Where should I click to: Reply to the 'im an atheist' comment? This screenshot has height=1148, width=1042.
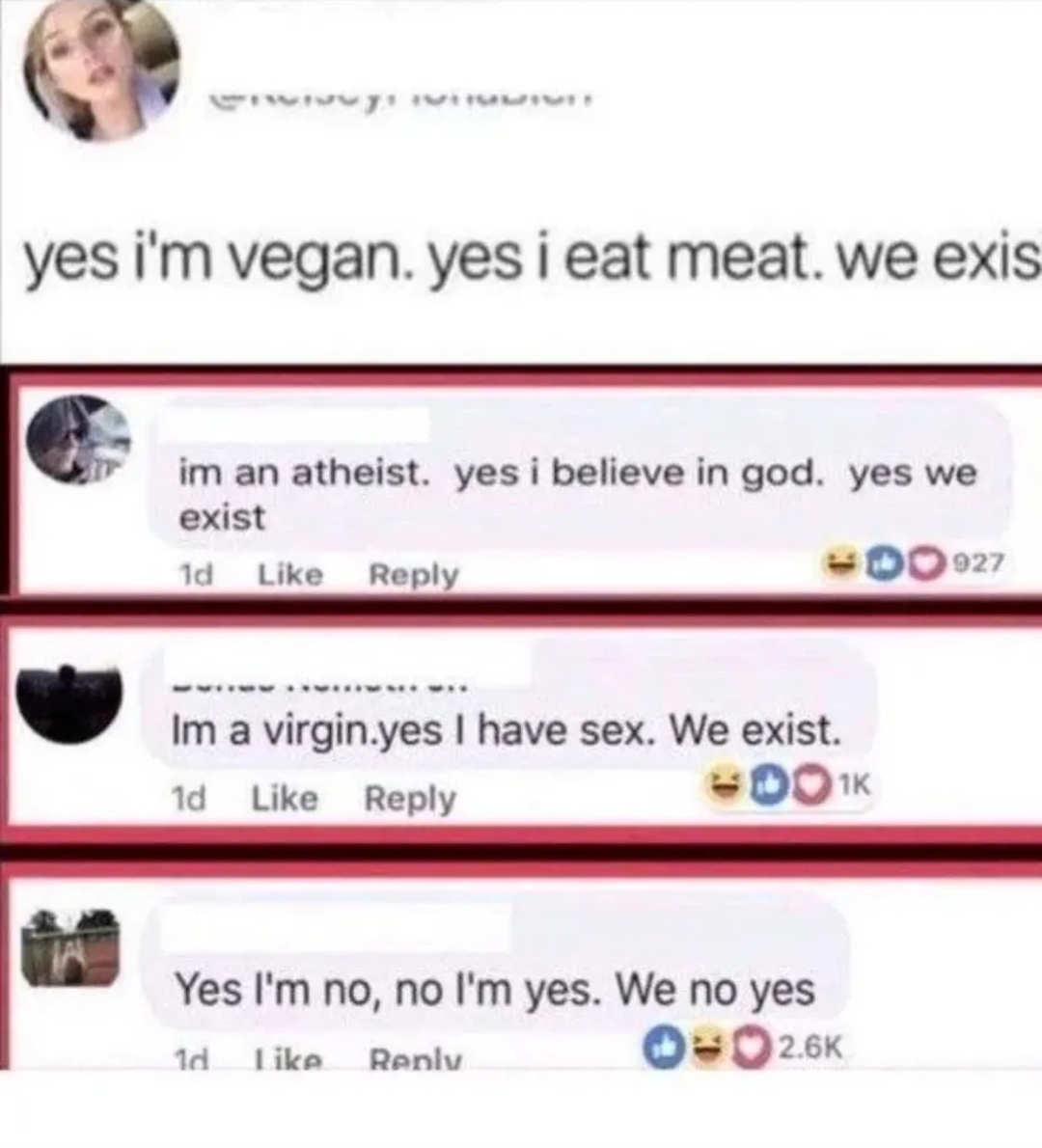click(x=414, y=576)
